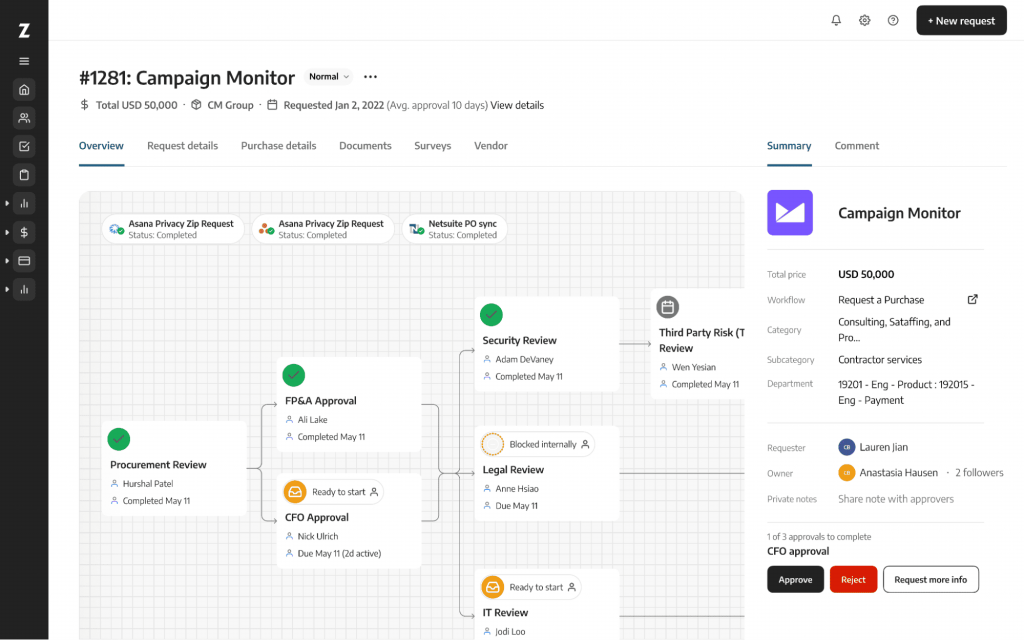Switch to the Comment tab

[857, 146]
